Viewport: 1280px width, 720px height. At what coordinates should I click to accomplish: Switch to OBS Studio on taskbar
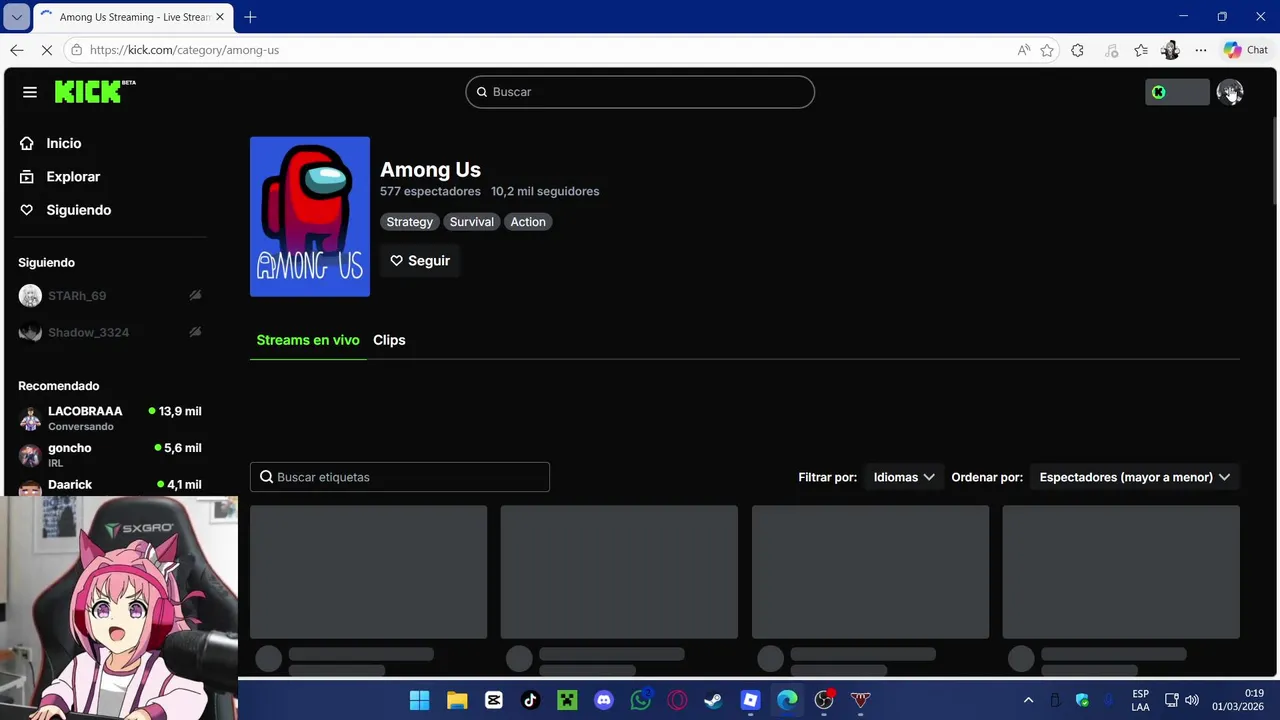[824, 700]
